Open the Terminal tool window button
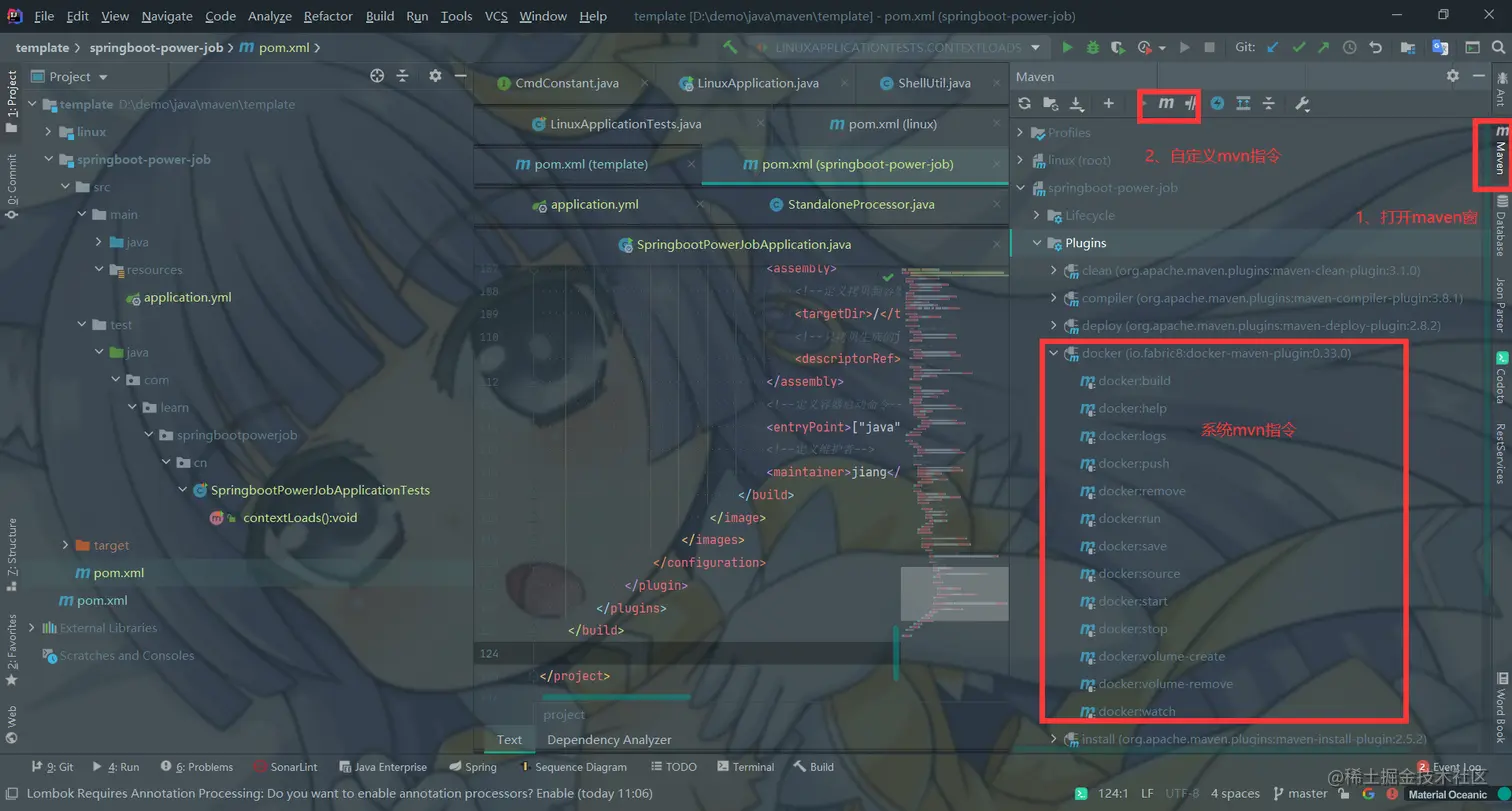 tap(745, 767)
